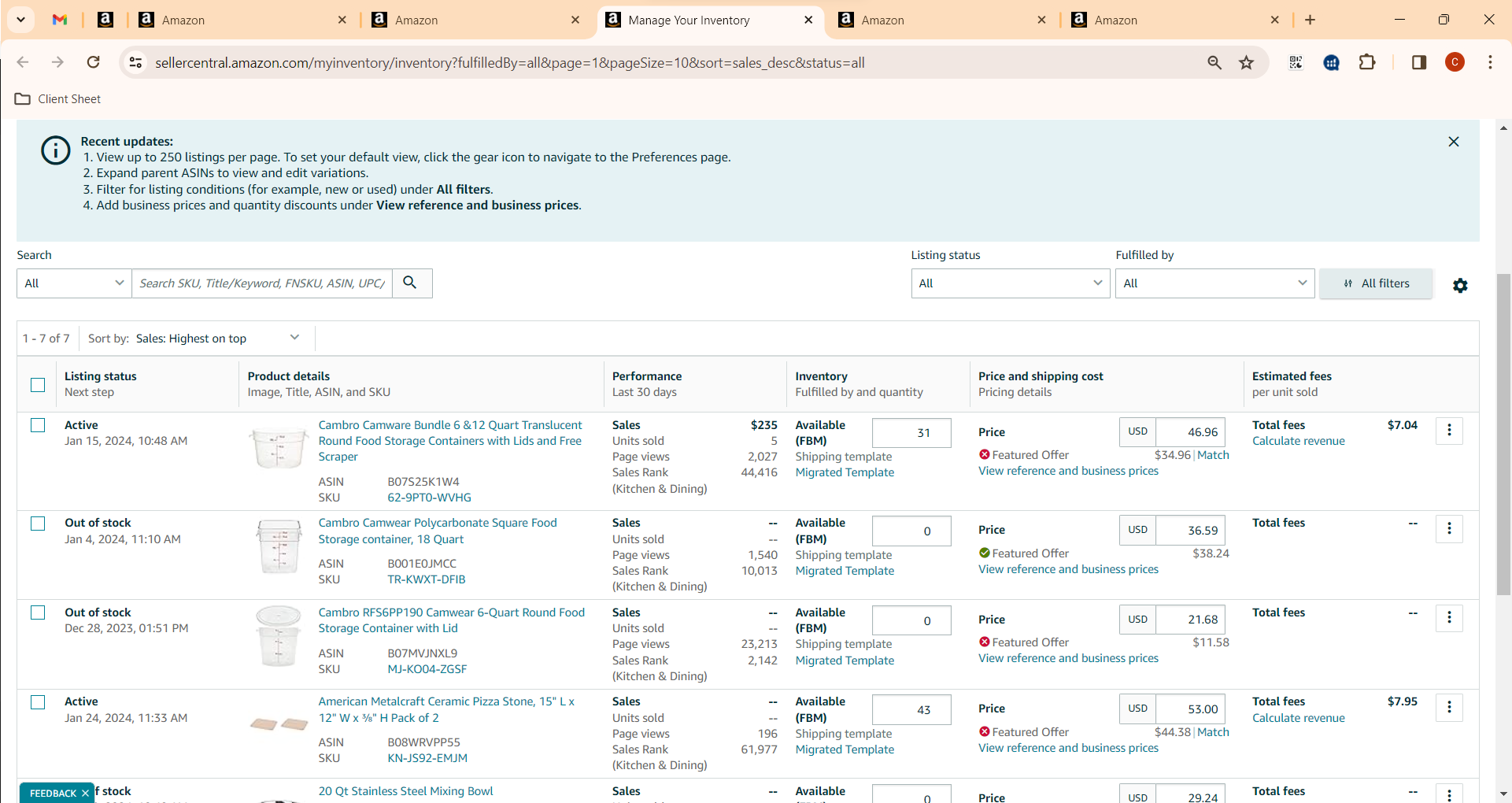Viewport: 1512px width, 803px height.
Task: Click the zoom magnifier icon in address bar
Action: [x=1214, y=62]
